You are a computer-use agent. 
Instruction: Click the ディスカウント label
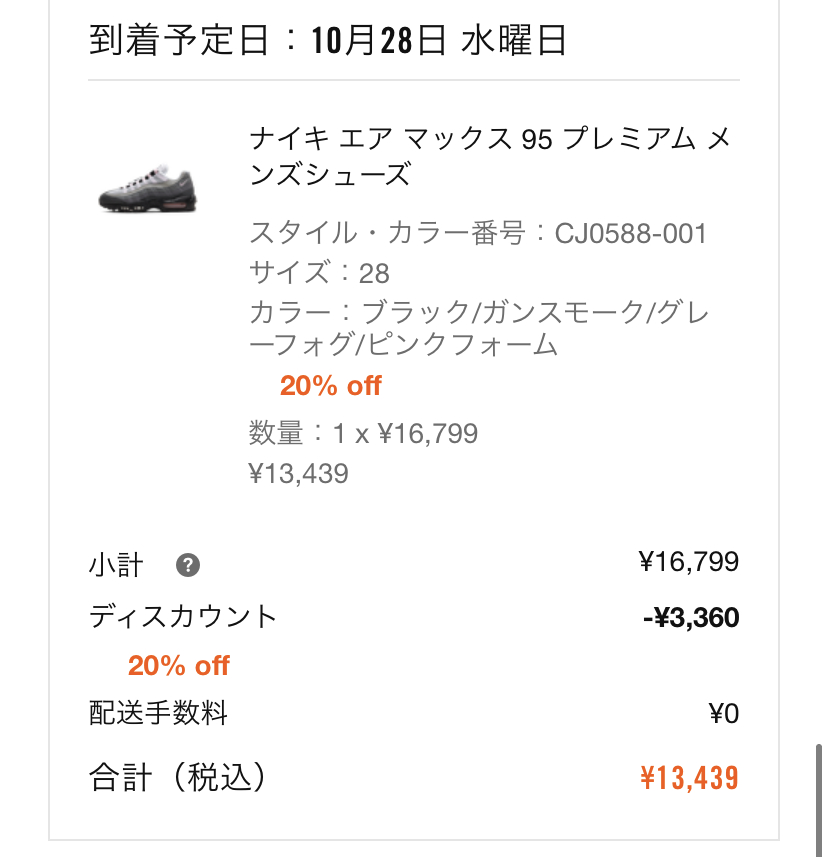pos(182,617)
